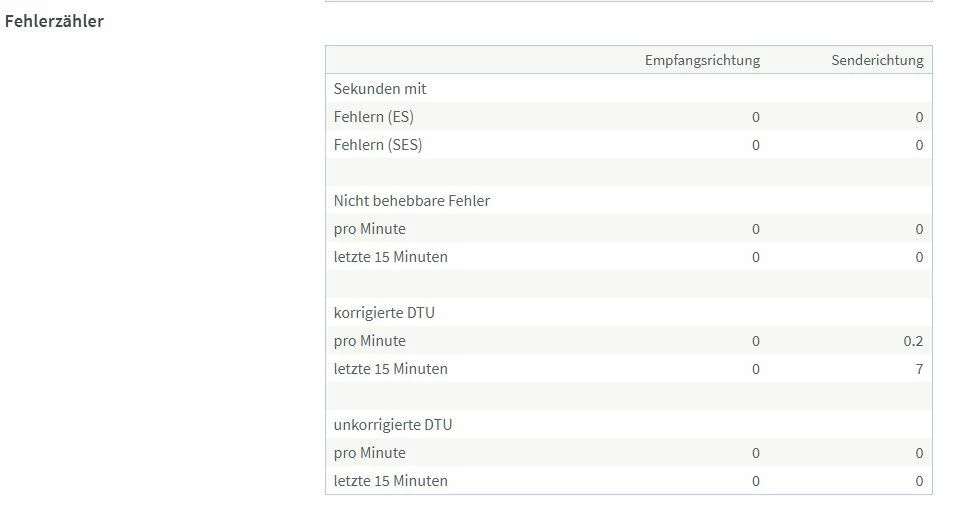
Task: Click Fehlern (SES) Senderichtung value 0
Action: [919, 145]
